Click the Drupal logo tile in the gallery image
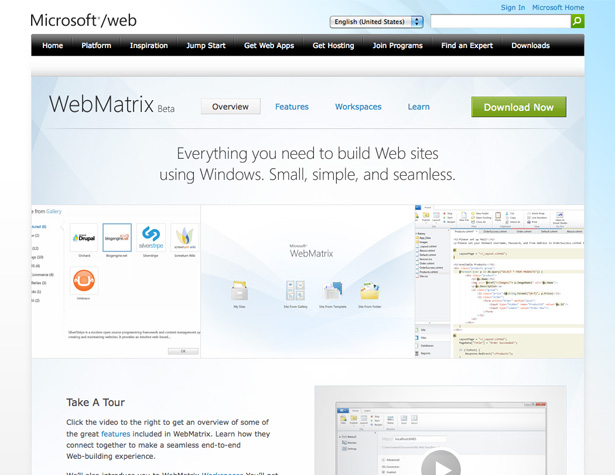Screen dimensions: 615x475 84,238
